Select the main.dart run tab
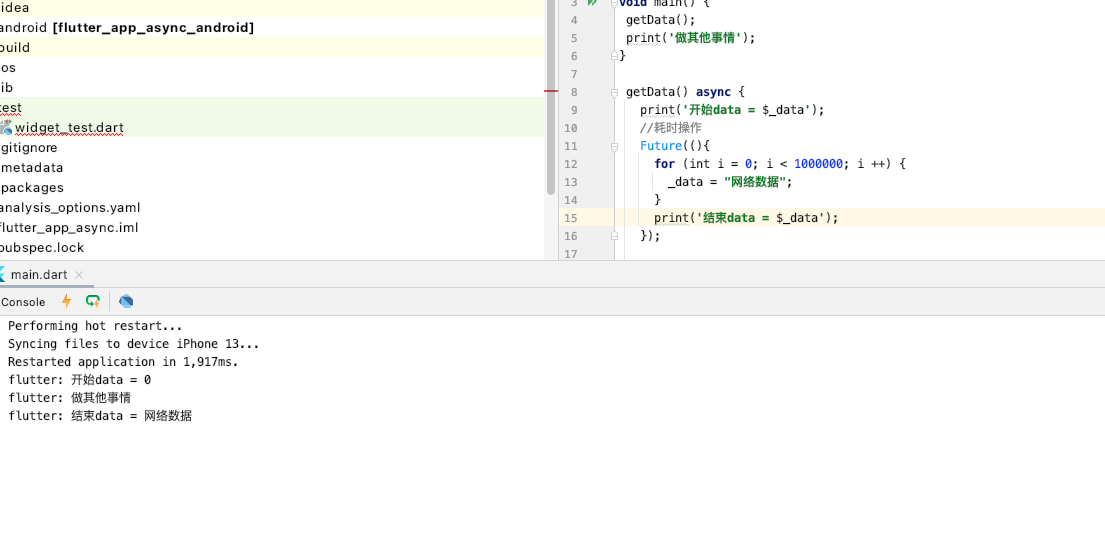The height and width of the screenshot is (557, 1105). [39, 275]
